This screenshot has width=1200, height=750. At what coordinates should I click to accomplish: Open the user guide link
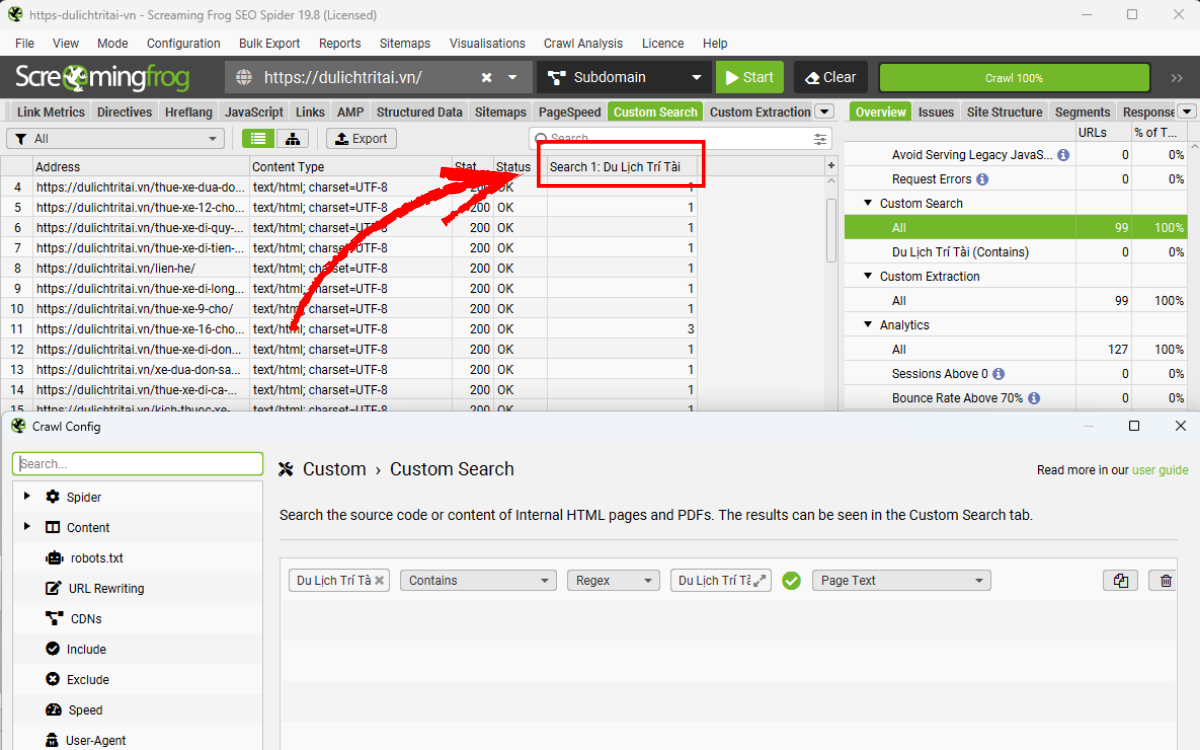tap(1160, 470)
